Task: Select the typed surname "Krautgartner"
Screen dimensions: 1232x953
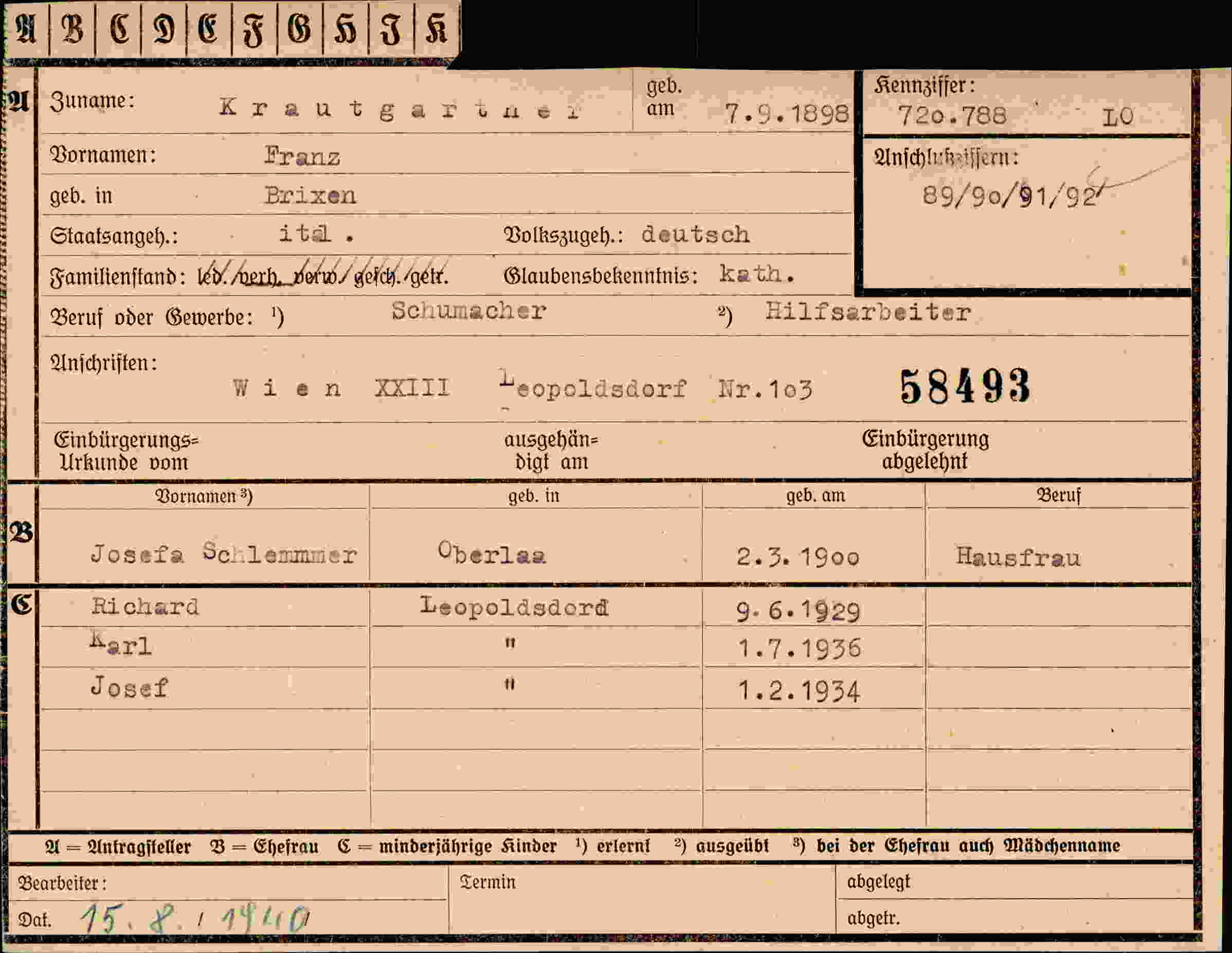Action: tap(400, 109)
